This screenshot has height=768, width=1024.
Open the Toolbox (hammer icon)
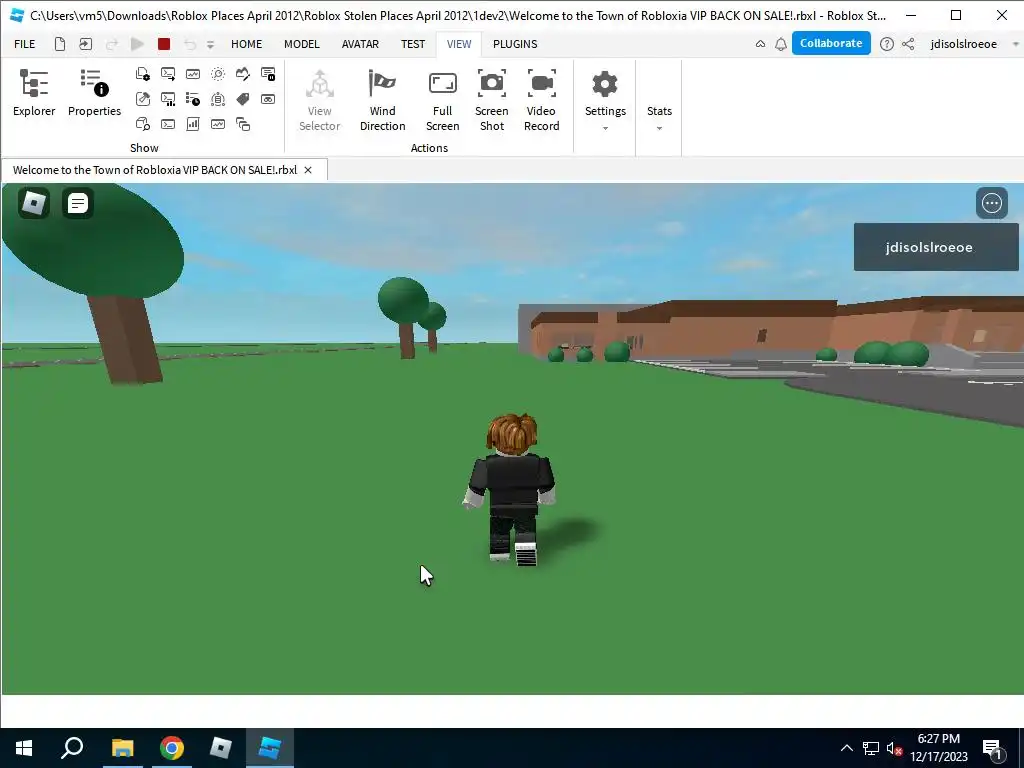click(142, 99)
